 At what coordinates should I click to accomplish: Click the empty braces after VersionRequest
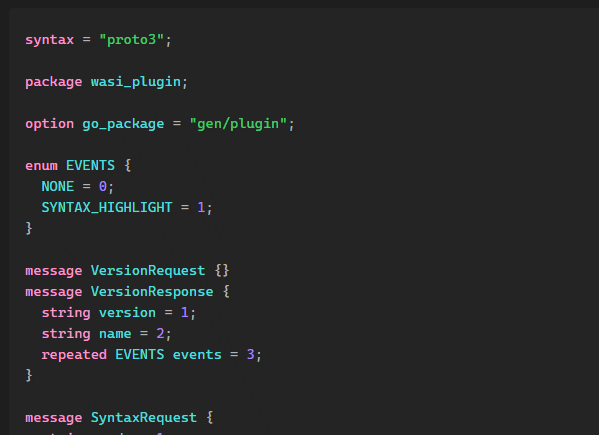tap(222, 271)
